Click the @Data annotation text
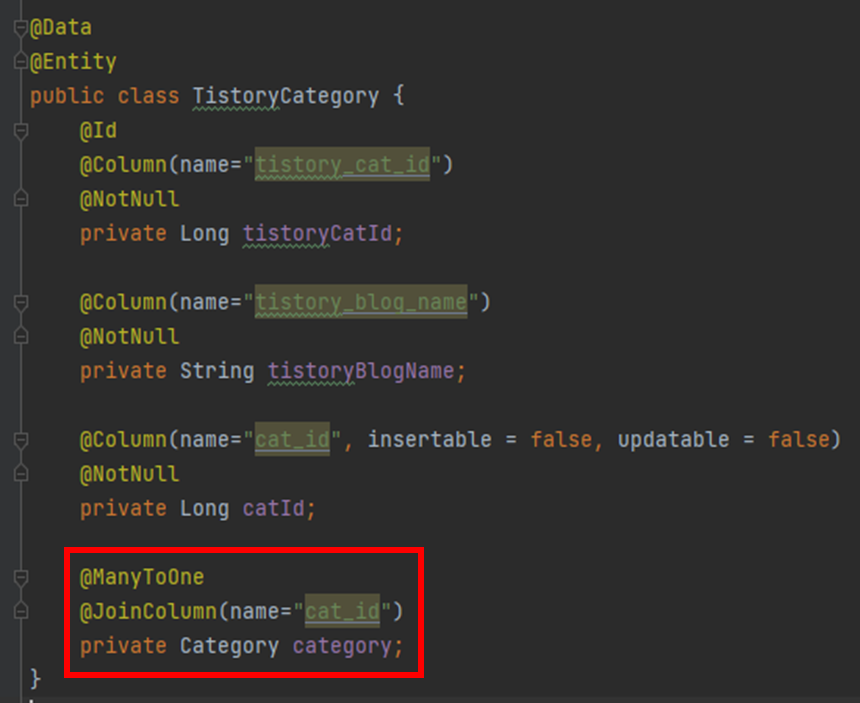The width and height of the screenshot is (860, 703). point(61,27)
